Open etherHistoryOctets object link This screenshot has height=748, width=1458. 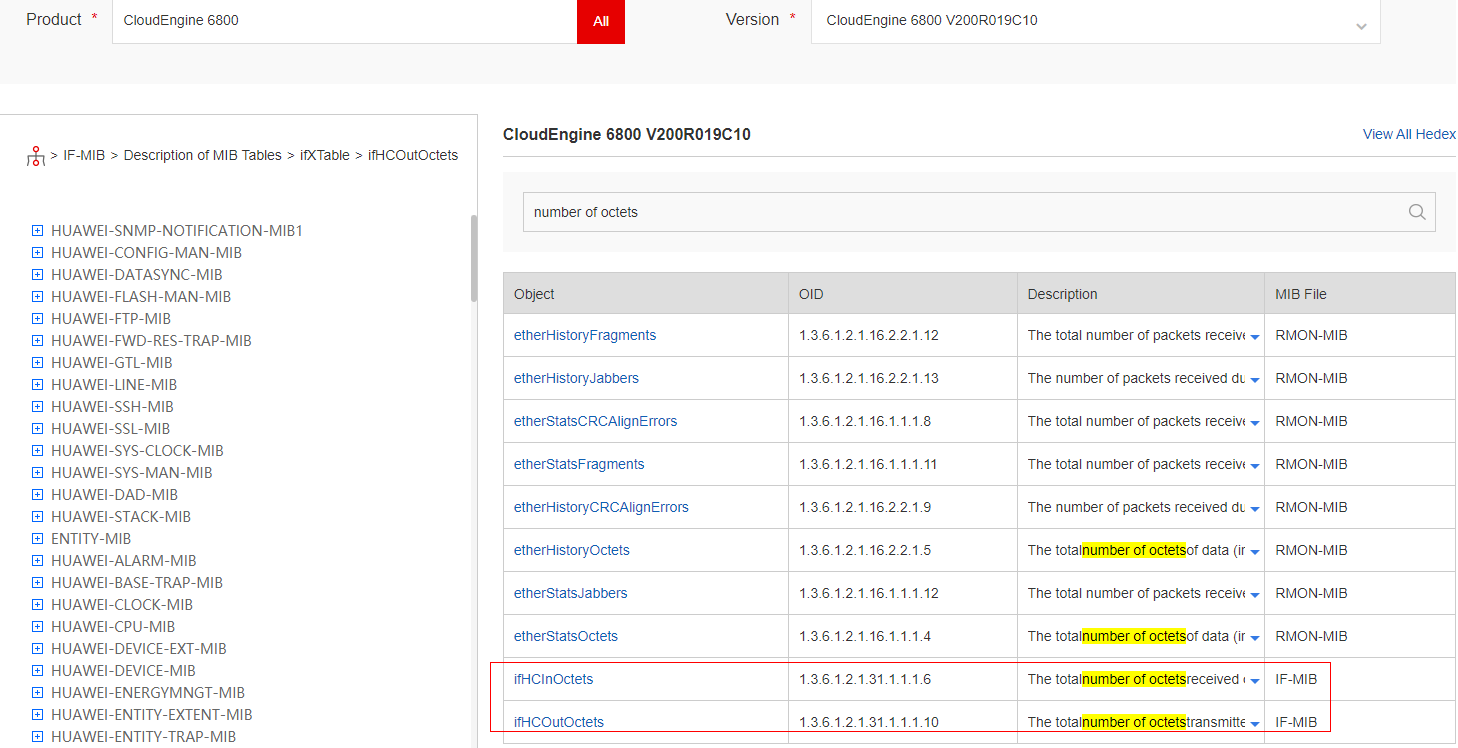pyautogui.click(x=572, y=550)
